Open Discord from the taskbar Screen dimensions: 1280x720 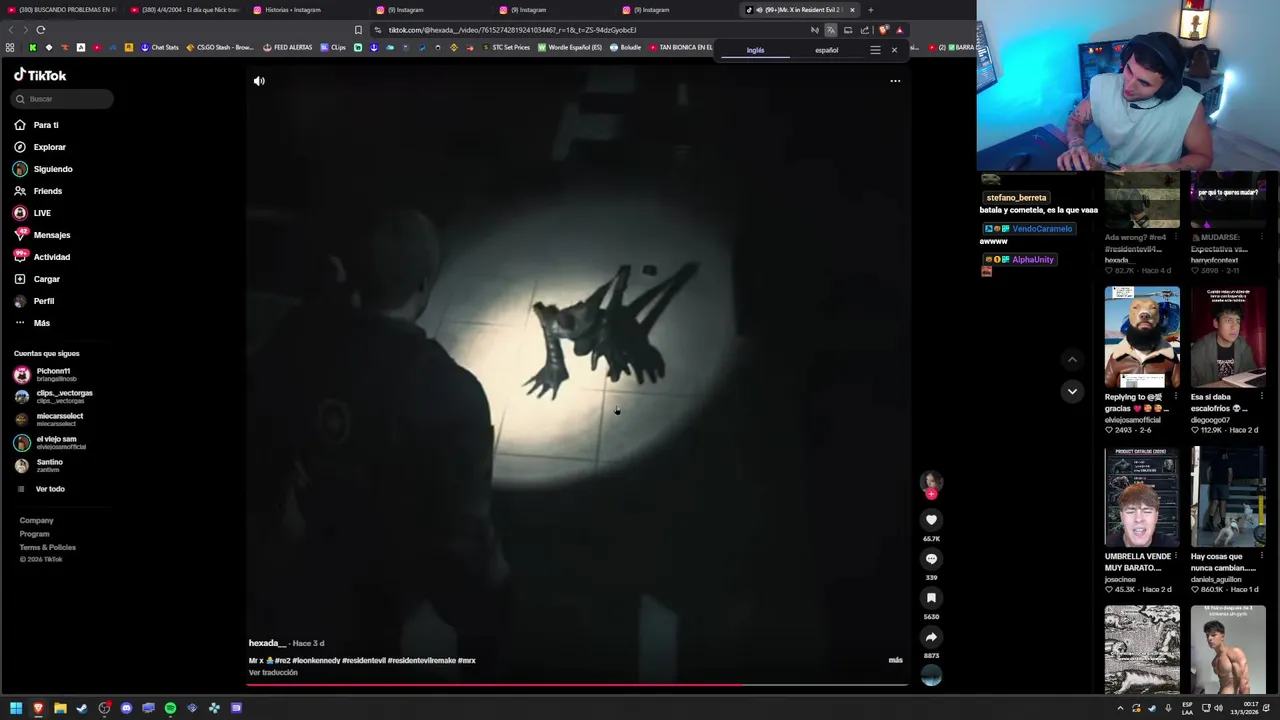[126, 708]
